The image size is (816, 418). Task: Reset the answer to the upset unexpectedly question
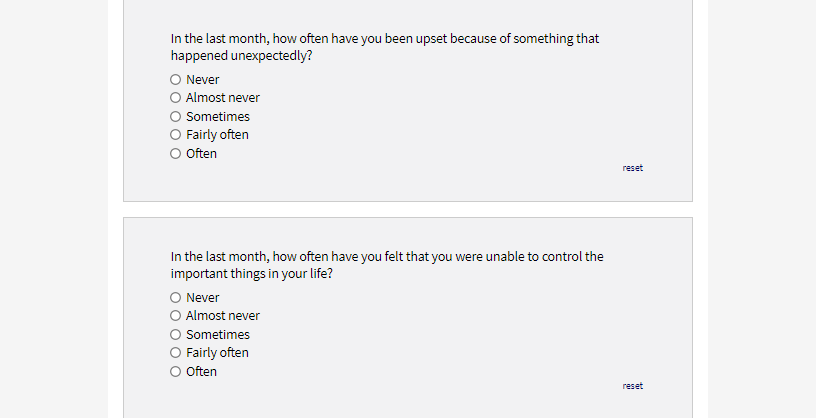(x=633, y=168)
